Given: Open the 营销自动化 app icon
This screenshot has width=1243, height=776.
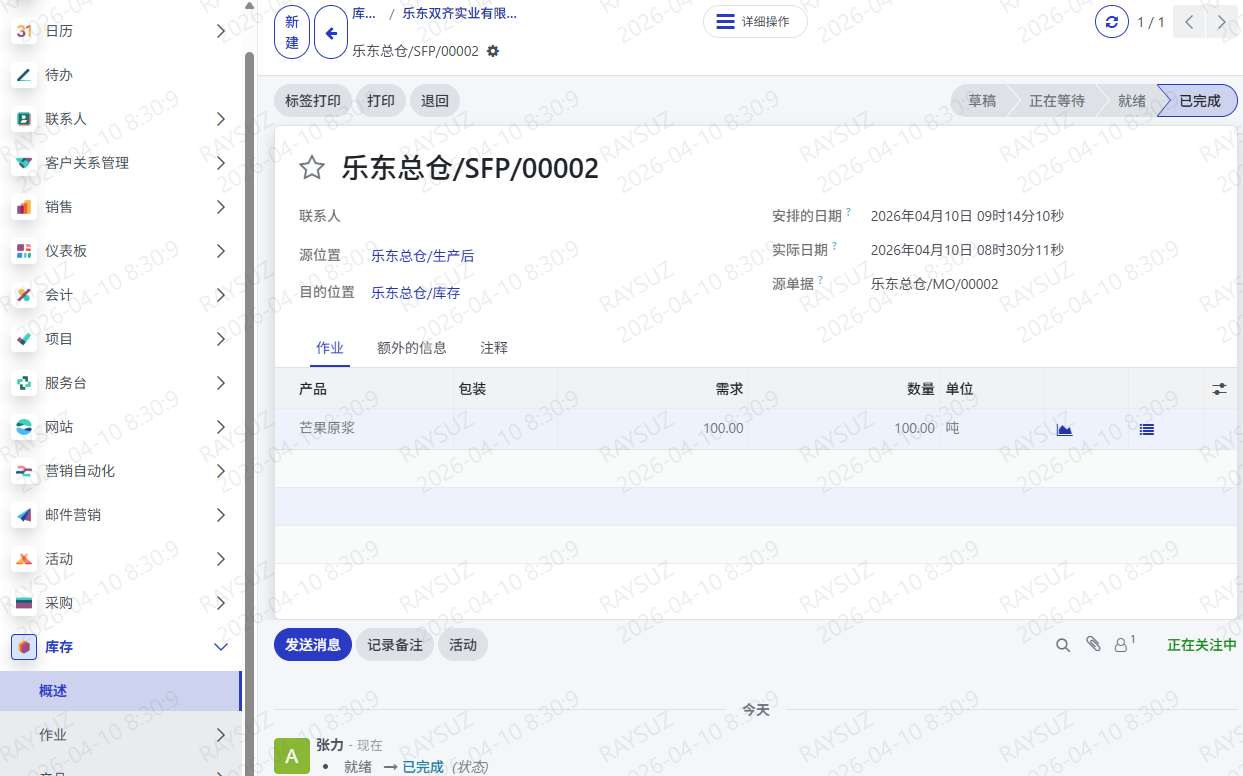Looking at the screenshot, I should pyautogui.click(x=24, y=471).
